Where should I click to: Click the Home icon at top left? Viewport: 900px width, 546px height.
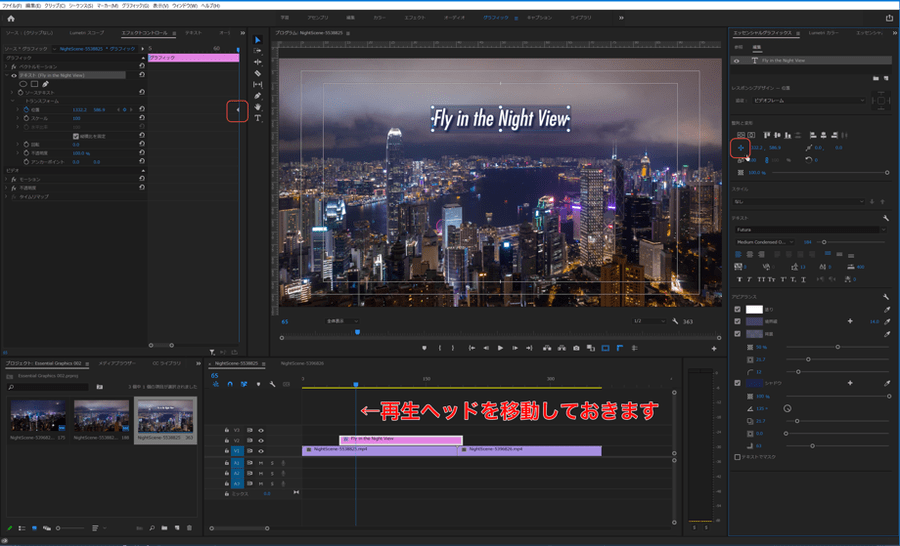click(x=11, y=18)
